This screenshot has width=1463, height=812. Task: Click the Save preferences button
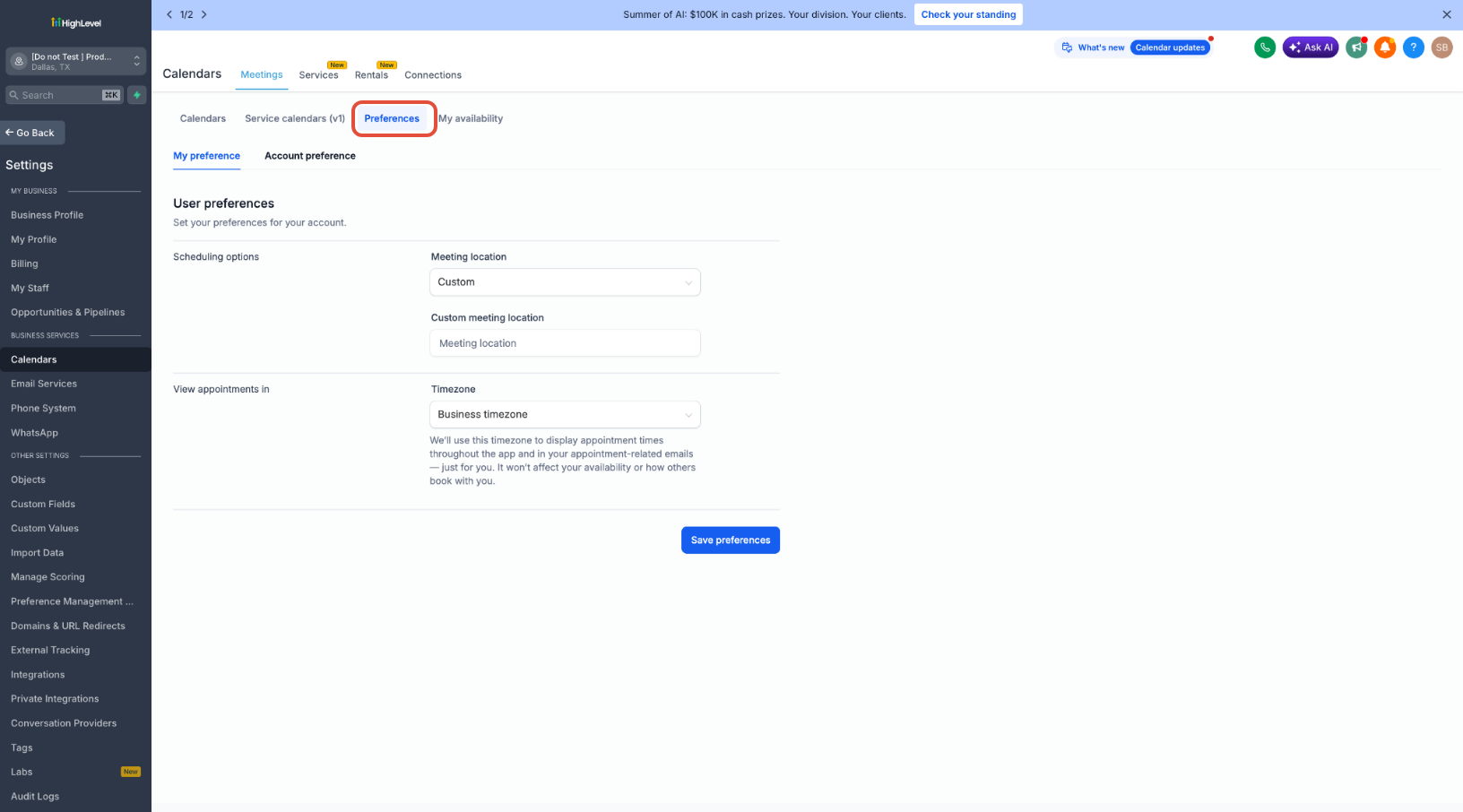pyautogui.click(x=731, y=540)
